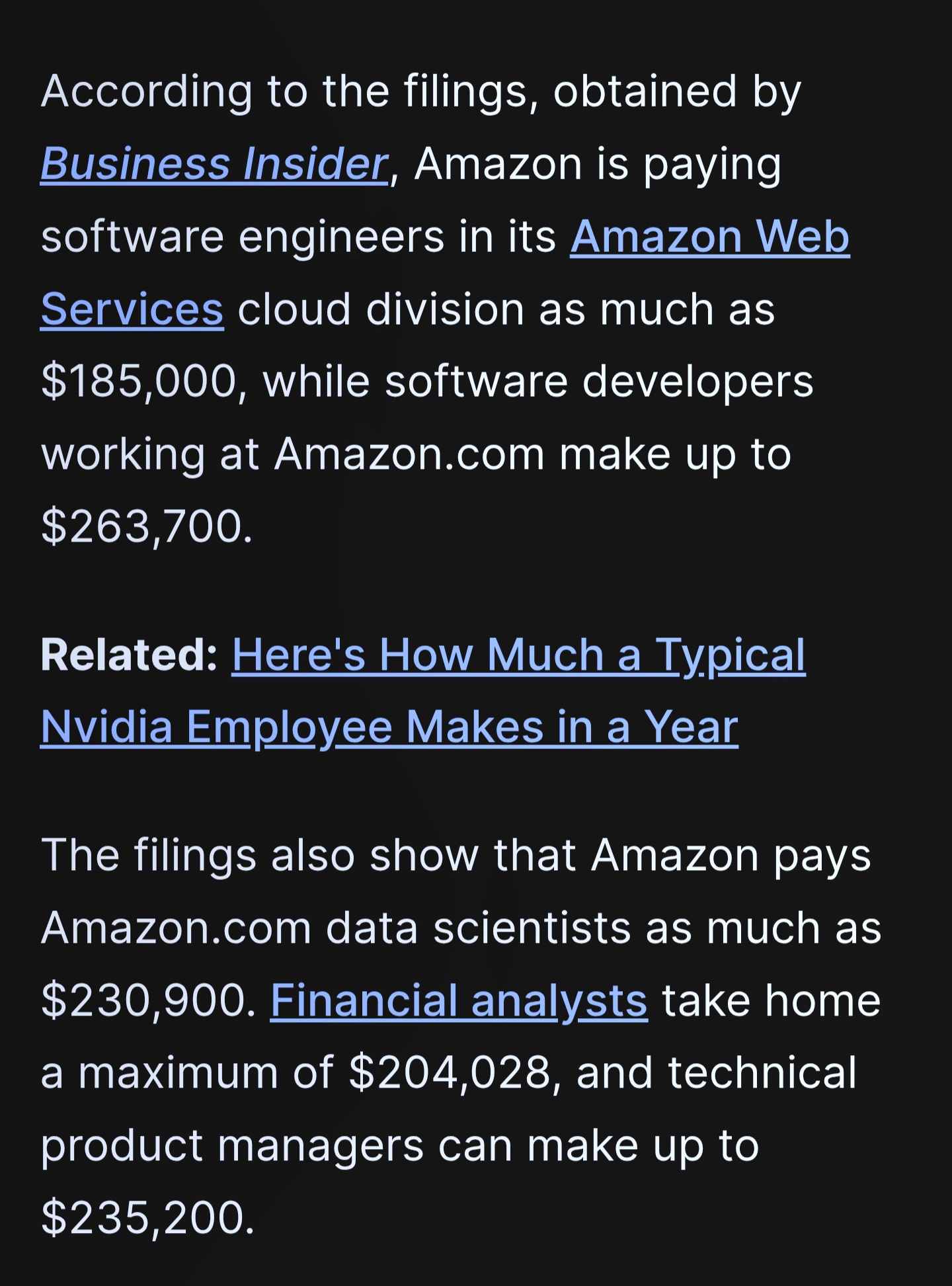Click 'take home' text after Financial analysts
Screen dimensions: 952x1286
(x=771, y=1000)
